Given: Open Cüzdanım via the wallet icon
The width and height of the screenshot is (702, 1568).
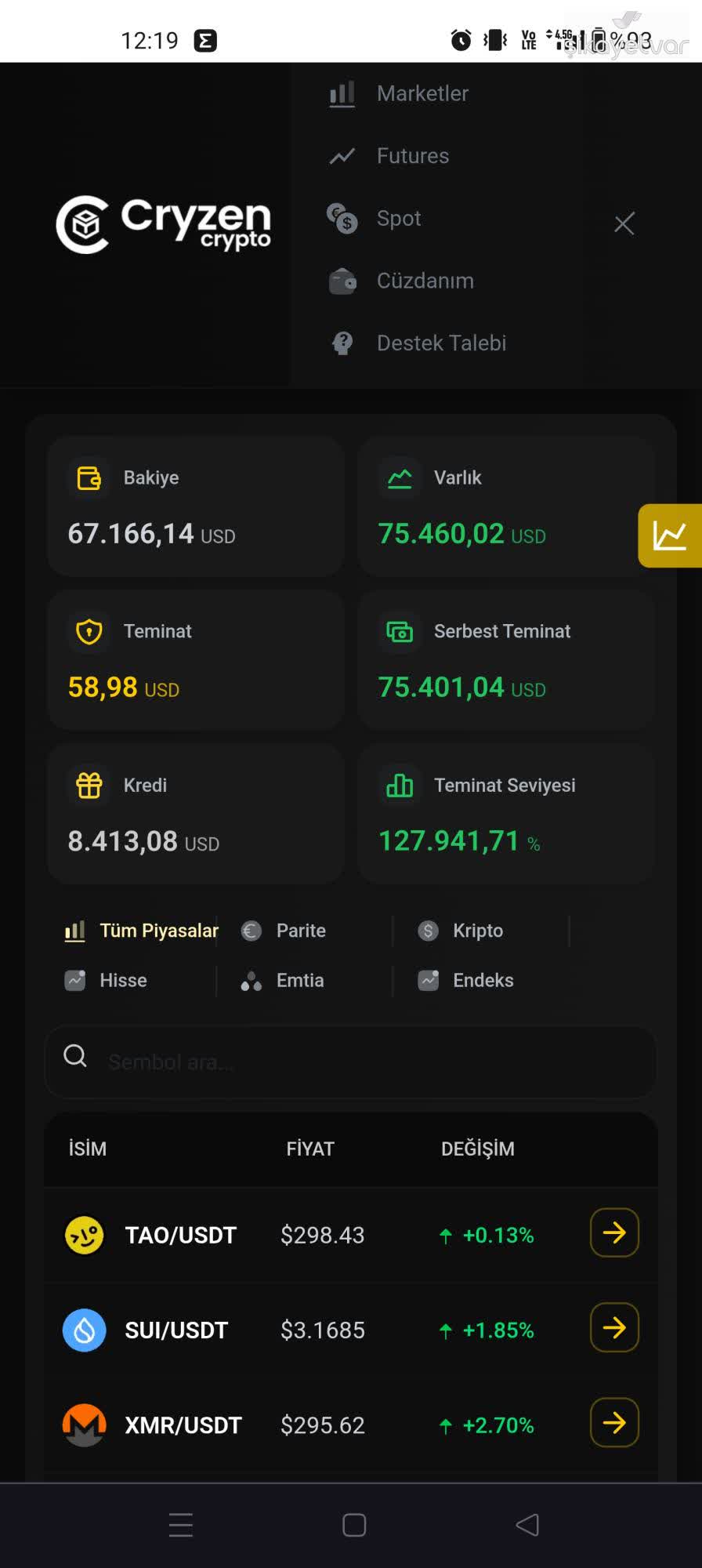Looking at the screenshot, I should pyautogui.click(x=342, y=281).
